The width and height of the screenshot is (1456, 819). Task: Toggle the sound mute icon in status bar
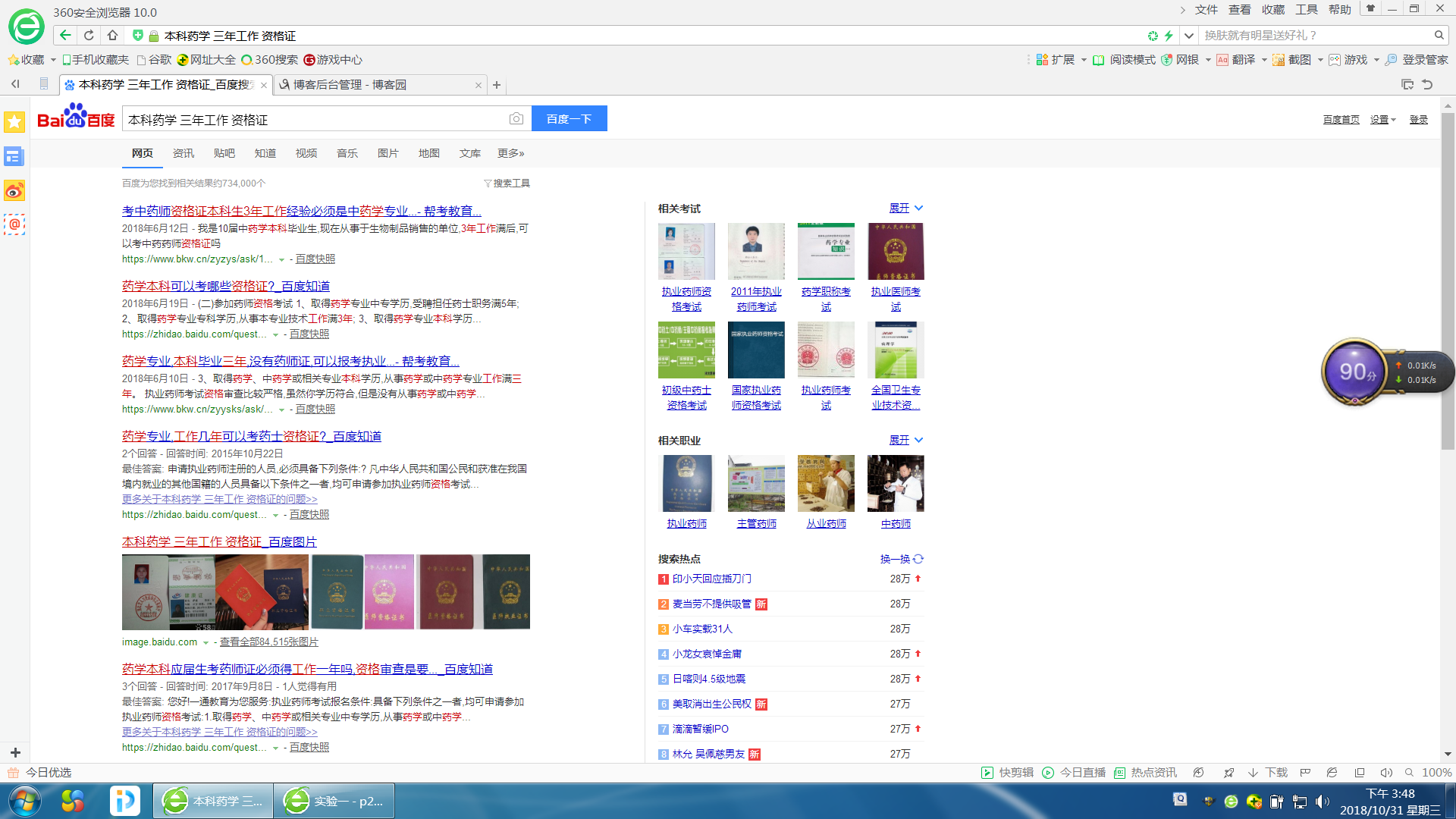pos(1385,773)
